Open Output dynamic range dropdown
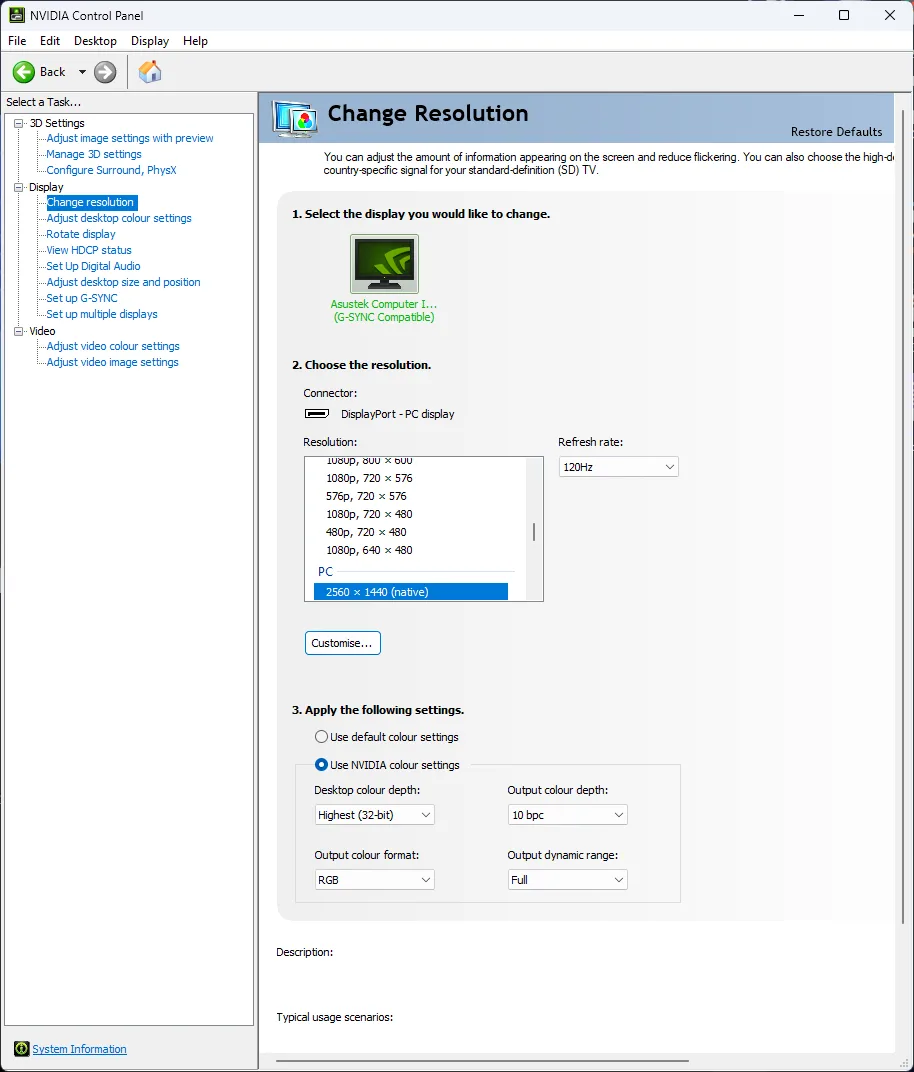 point(567,880)
